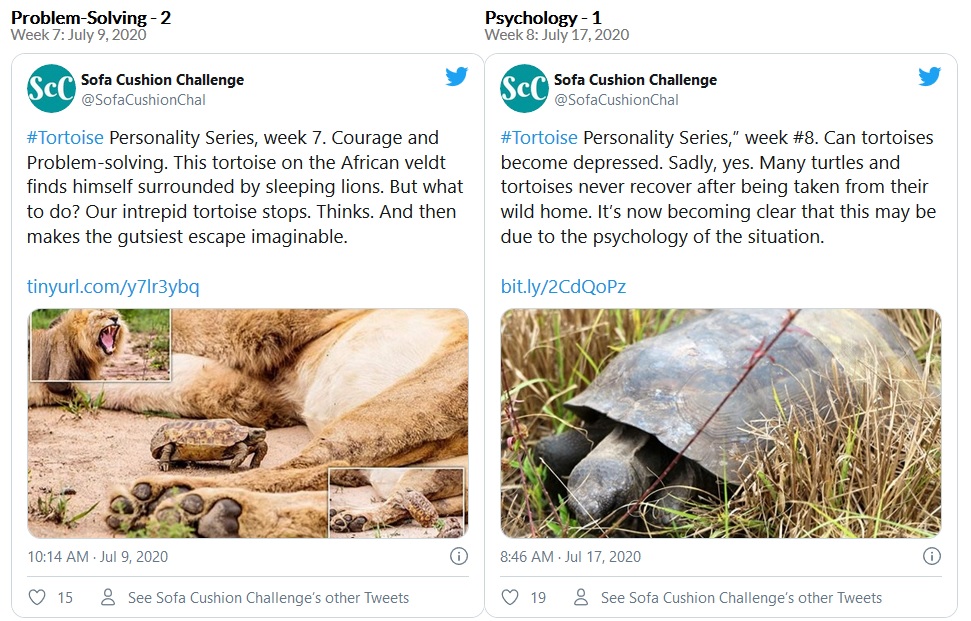Open the tortoise in grass photo

(720, 423)
